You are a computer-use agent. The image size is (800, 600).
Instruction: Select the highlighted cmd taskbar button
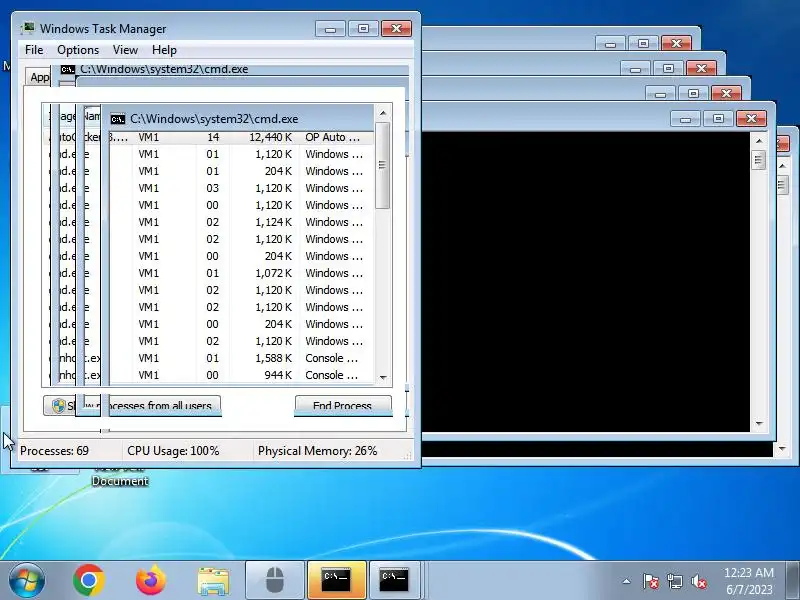point(336,581)
